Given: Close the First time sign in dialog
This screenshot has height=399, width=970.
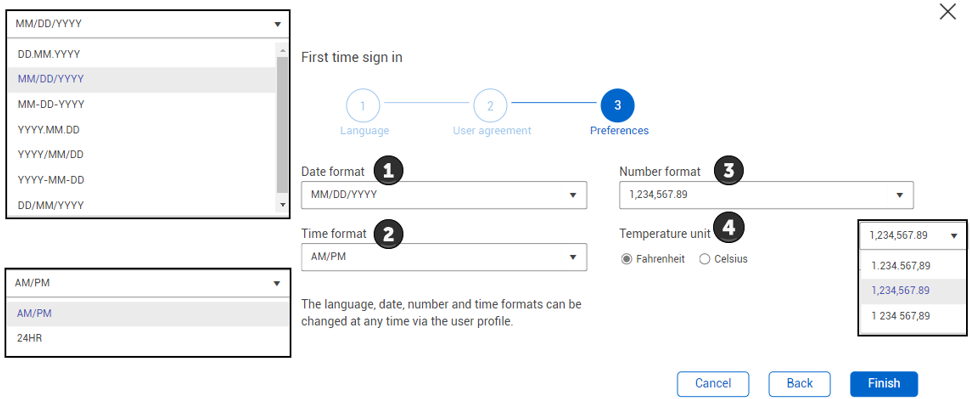Looking at the screenshot, I should (x=947, y=12).
